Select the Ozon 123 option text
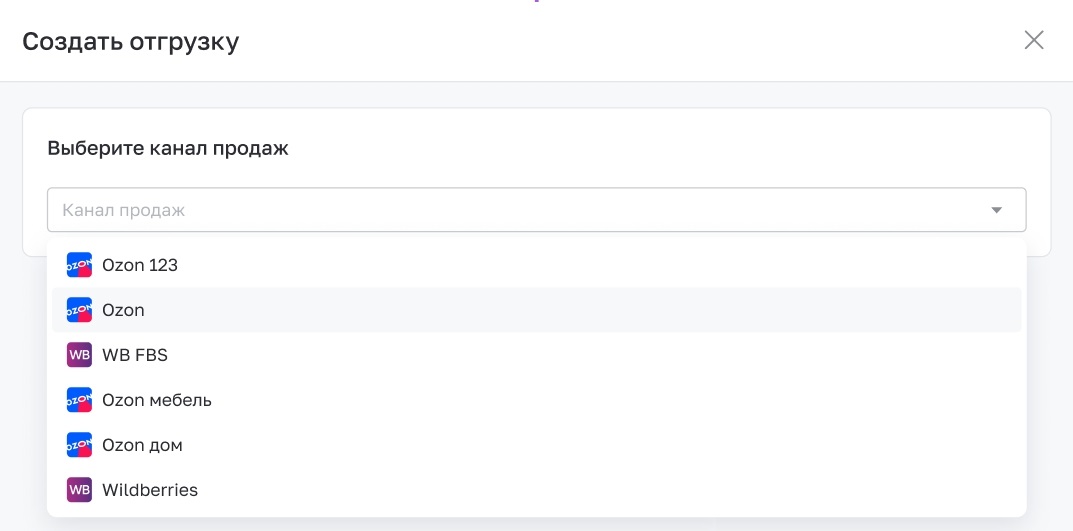 [x=140, y=265]
